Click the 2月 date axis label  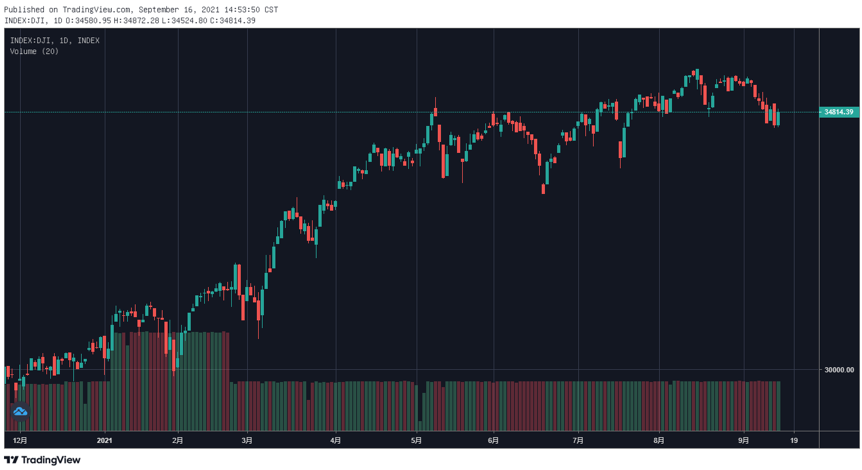pos(177,440)
